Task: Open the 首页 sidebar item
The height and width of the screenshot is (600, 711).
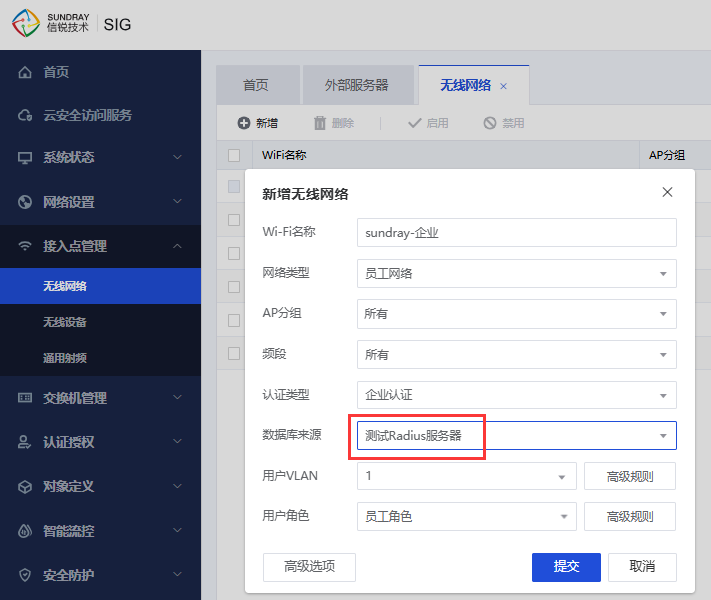Action: click(56, 72)
